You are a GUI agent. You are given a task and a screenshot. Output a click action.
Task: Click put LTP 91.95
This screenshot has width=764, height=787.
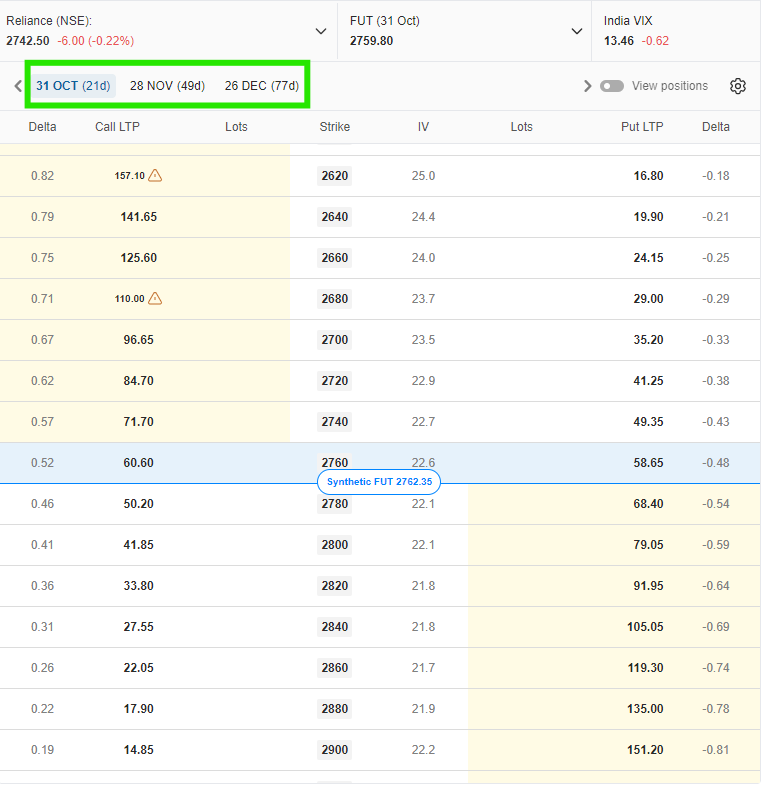(648, 586)
